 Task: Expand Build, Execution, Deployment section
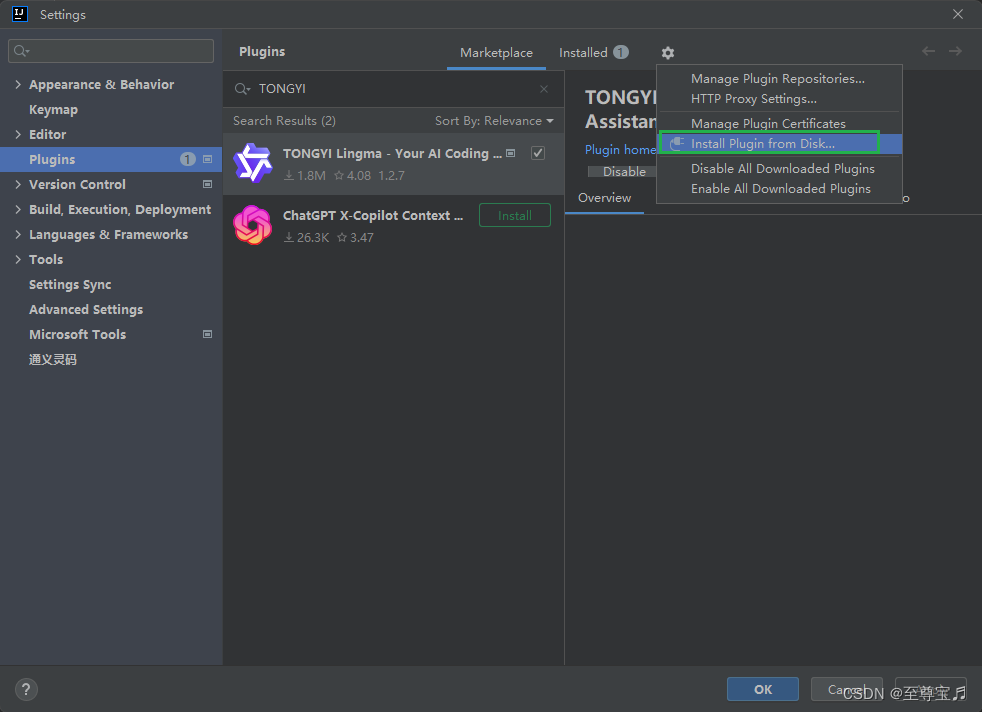pos(18,210)
